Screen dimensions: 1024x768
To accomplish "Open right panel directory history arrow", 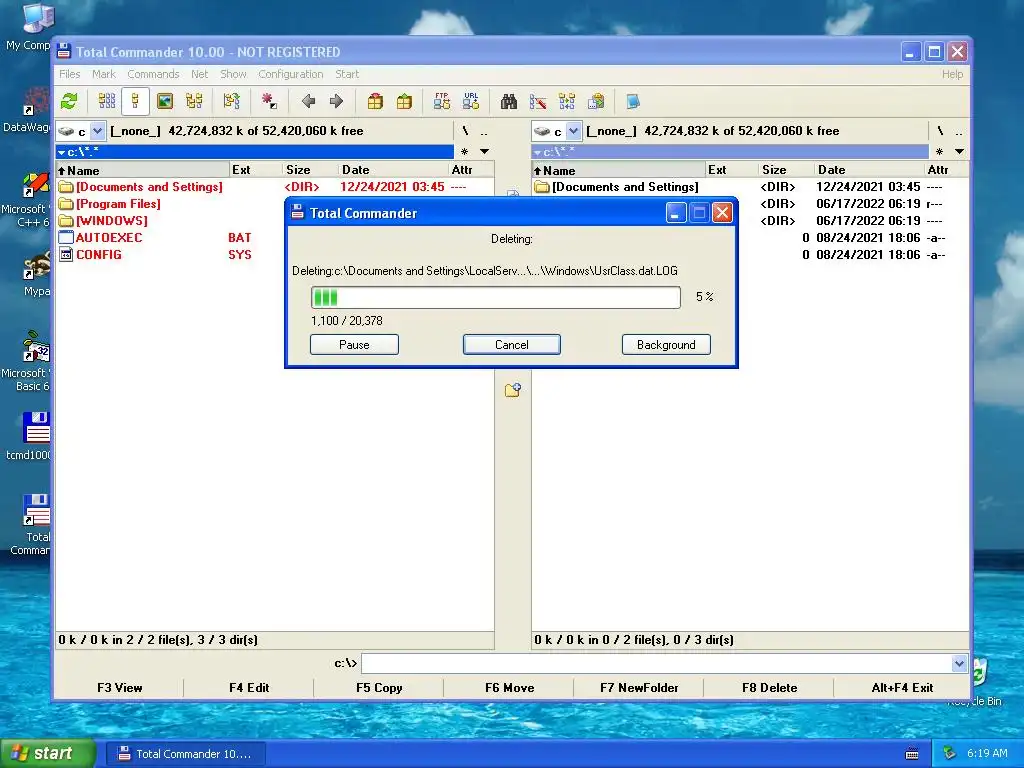I will [959, 152].
